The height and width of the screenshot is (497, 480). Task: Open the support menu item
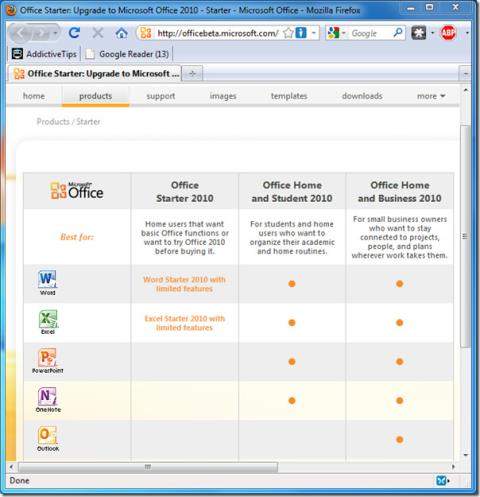(161, 96)
